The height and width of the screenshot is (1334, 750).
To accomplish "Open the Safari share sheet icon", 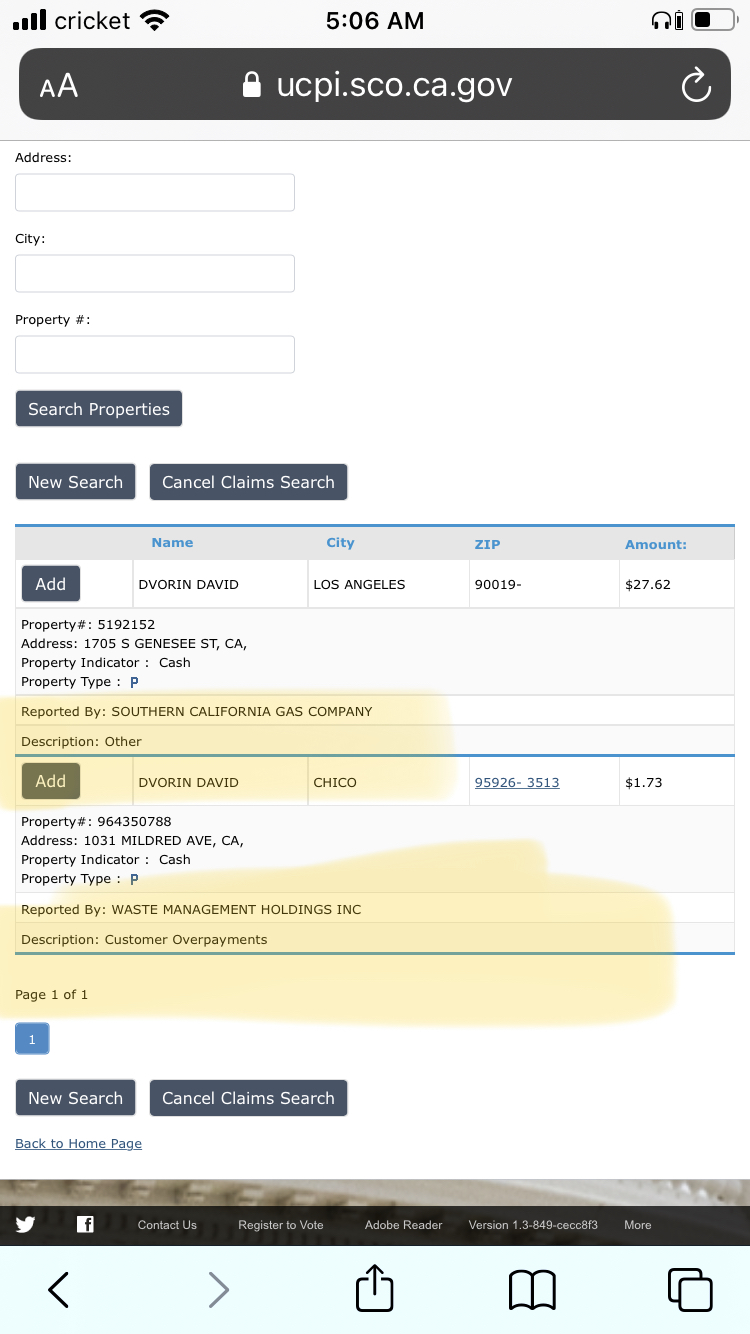I will [x=375, y=1288].
